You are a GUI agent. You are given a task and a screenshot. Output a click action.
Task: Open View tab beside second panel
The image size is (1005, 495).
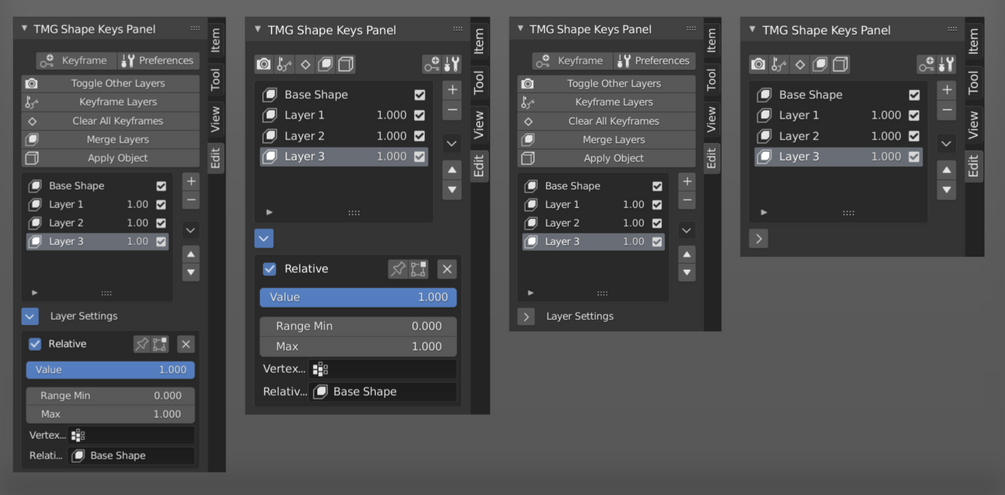tap(479, 124)
